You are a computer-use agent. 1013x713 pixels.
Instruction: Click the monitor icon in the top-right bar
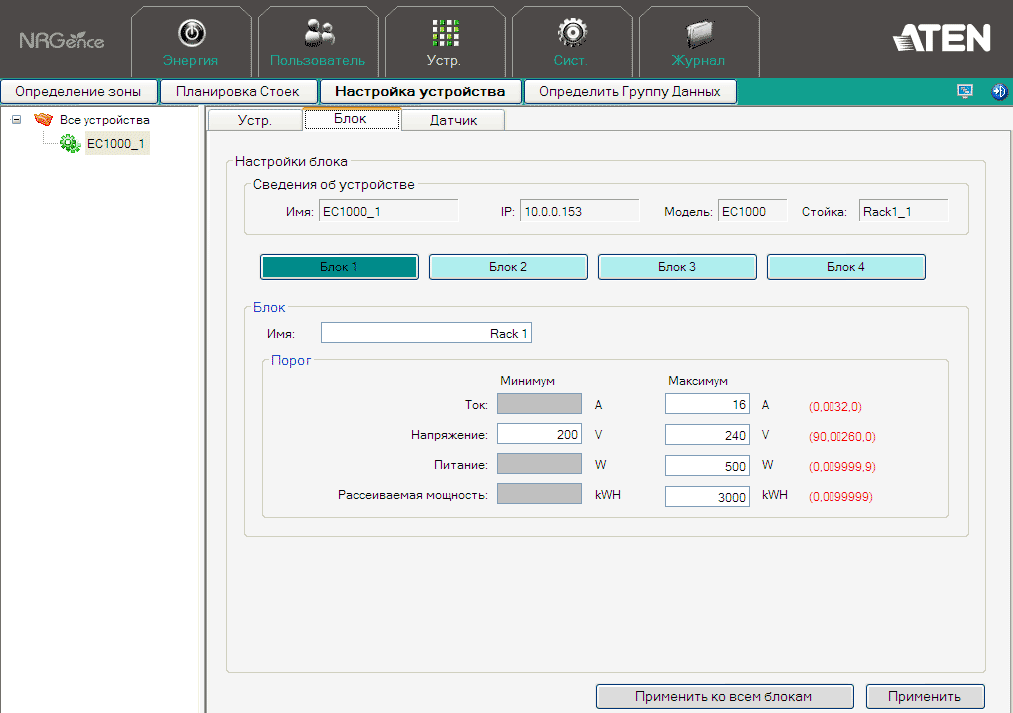pos(965,91)
